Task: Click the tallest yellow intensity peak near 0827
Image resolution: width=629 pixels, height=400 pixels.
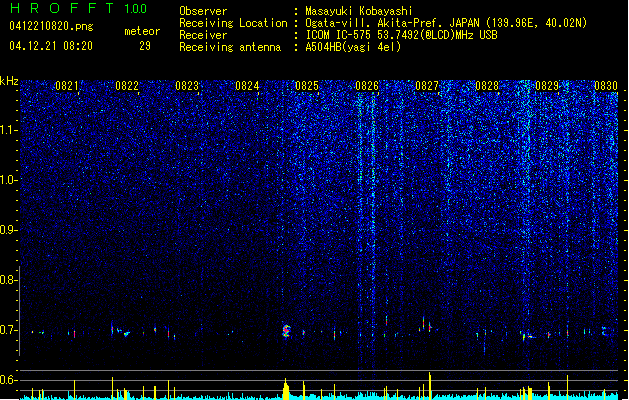Action: 430,386
